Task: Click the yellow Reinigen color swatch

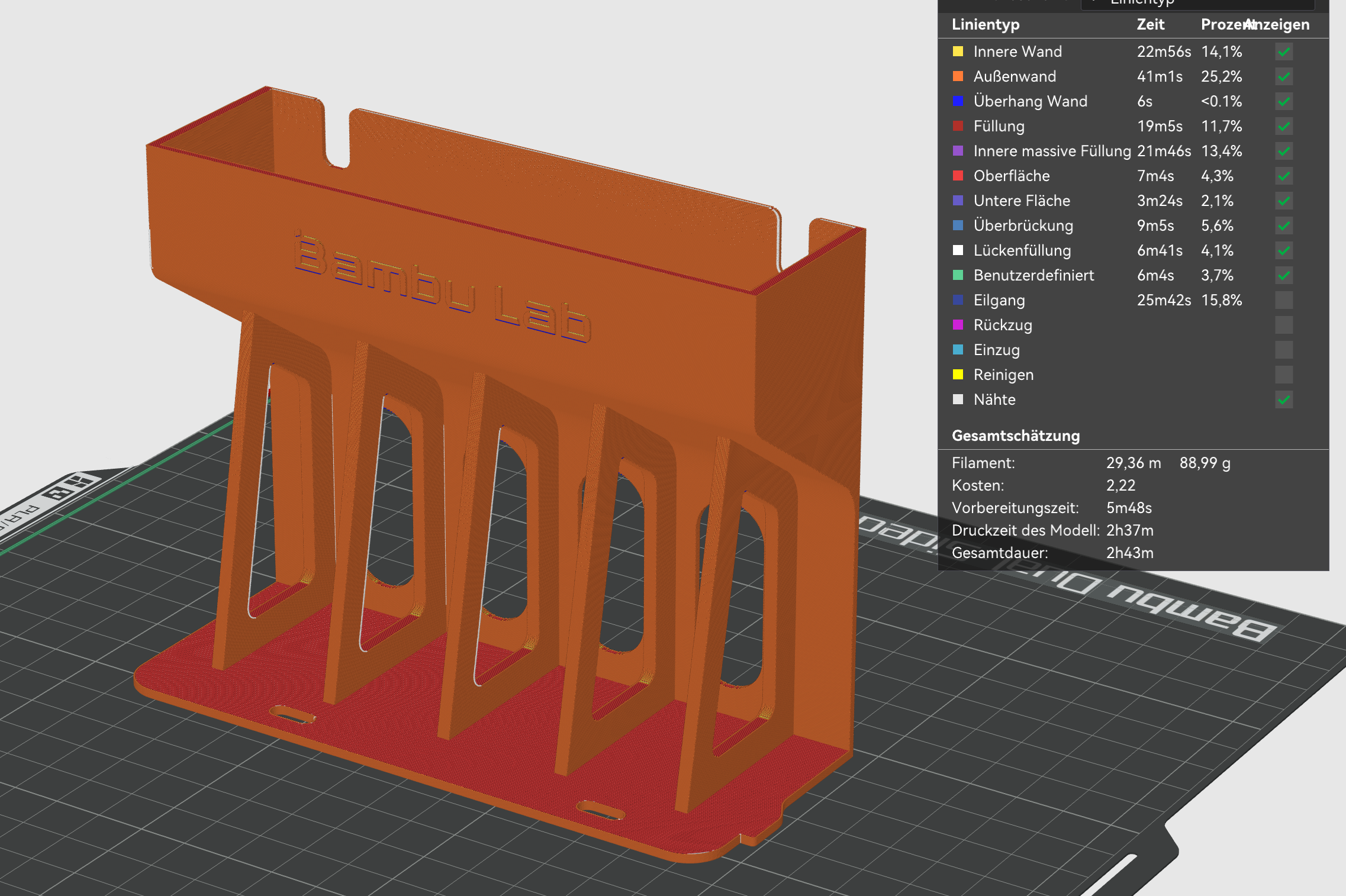Action: (x=958, y=375)
